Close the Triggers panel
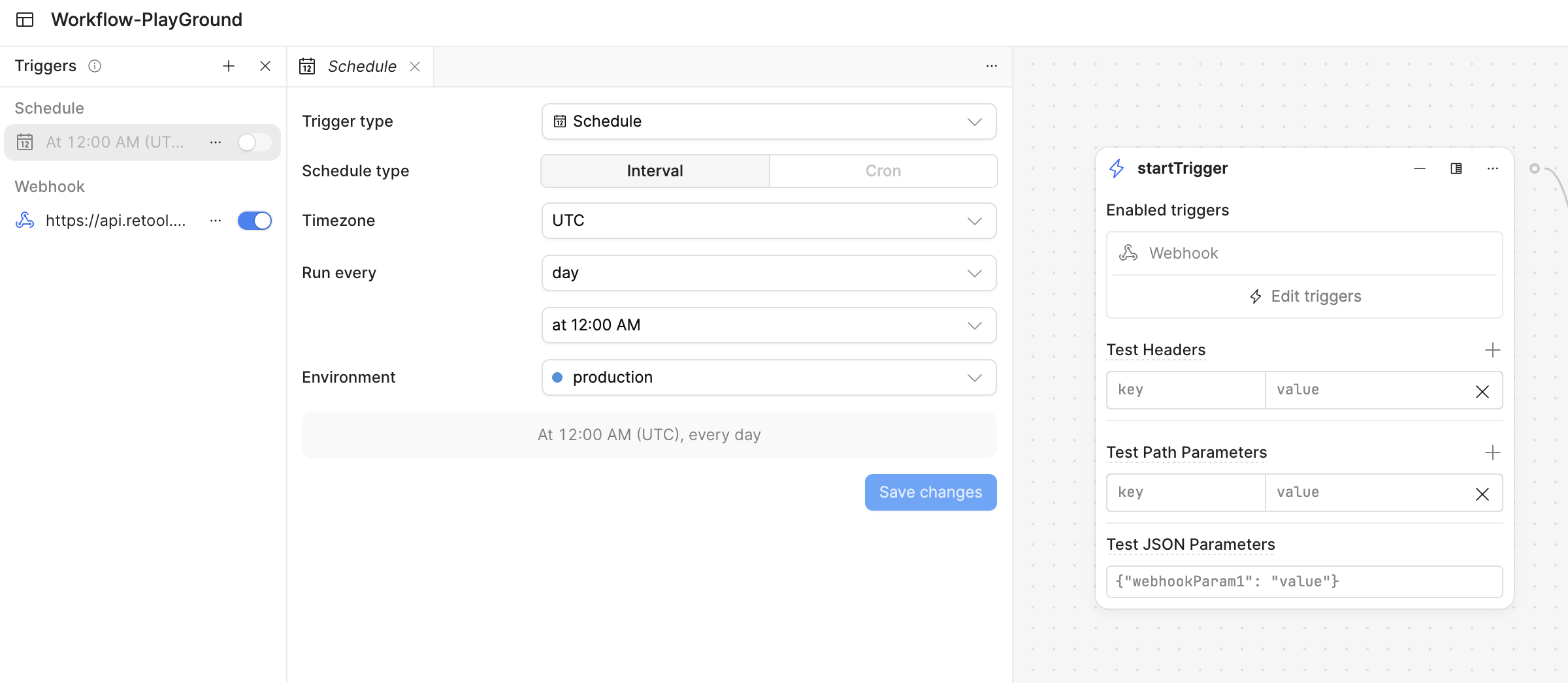Viewport: 1568px width, 683px height. pyautogui.click(x=265, y=66)
